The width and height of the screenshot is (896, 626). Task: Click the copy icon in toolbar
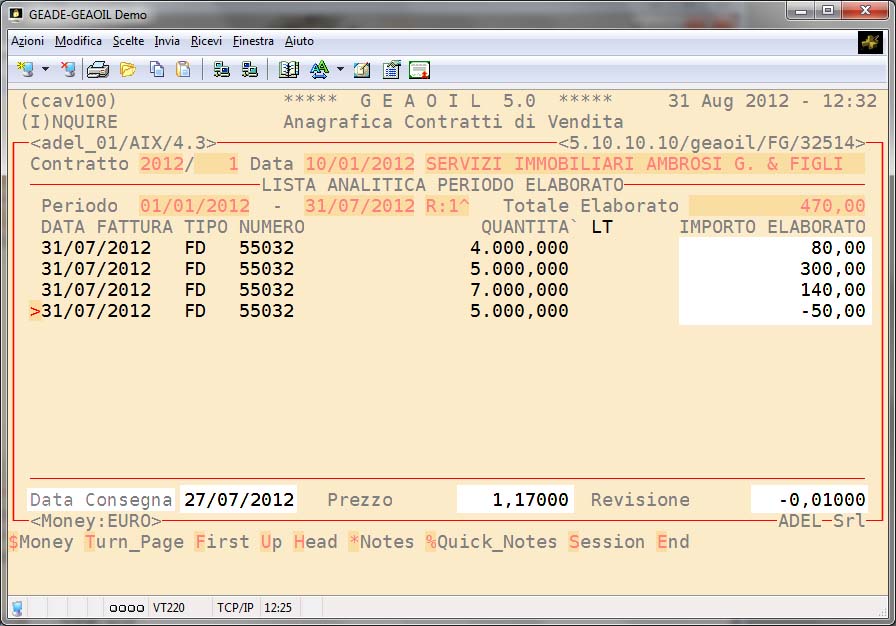[x=156, y=70]
